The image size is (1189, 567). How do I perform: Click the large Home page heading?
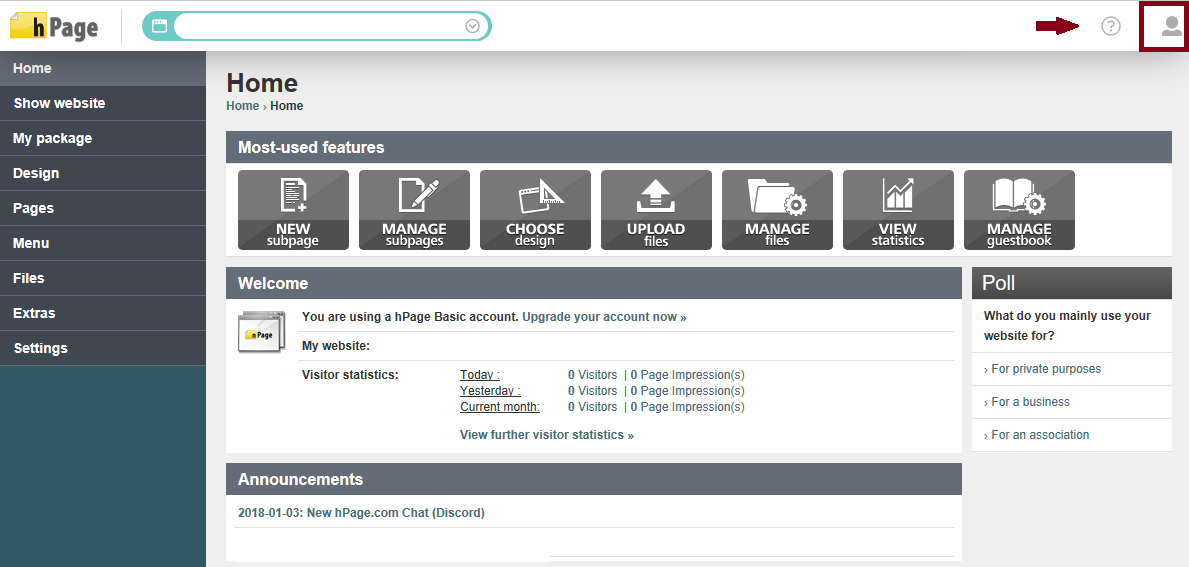click(x=262, y=83)
